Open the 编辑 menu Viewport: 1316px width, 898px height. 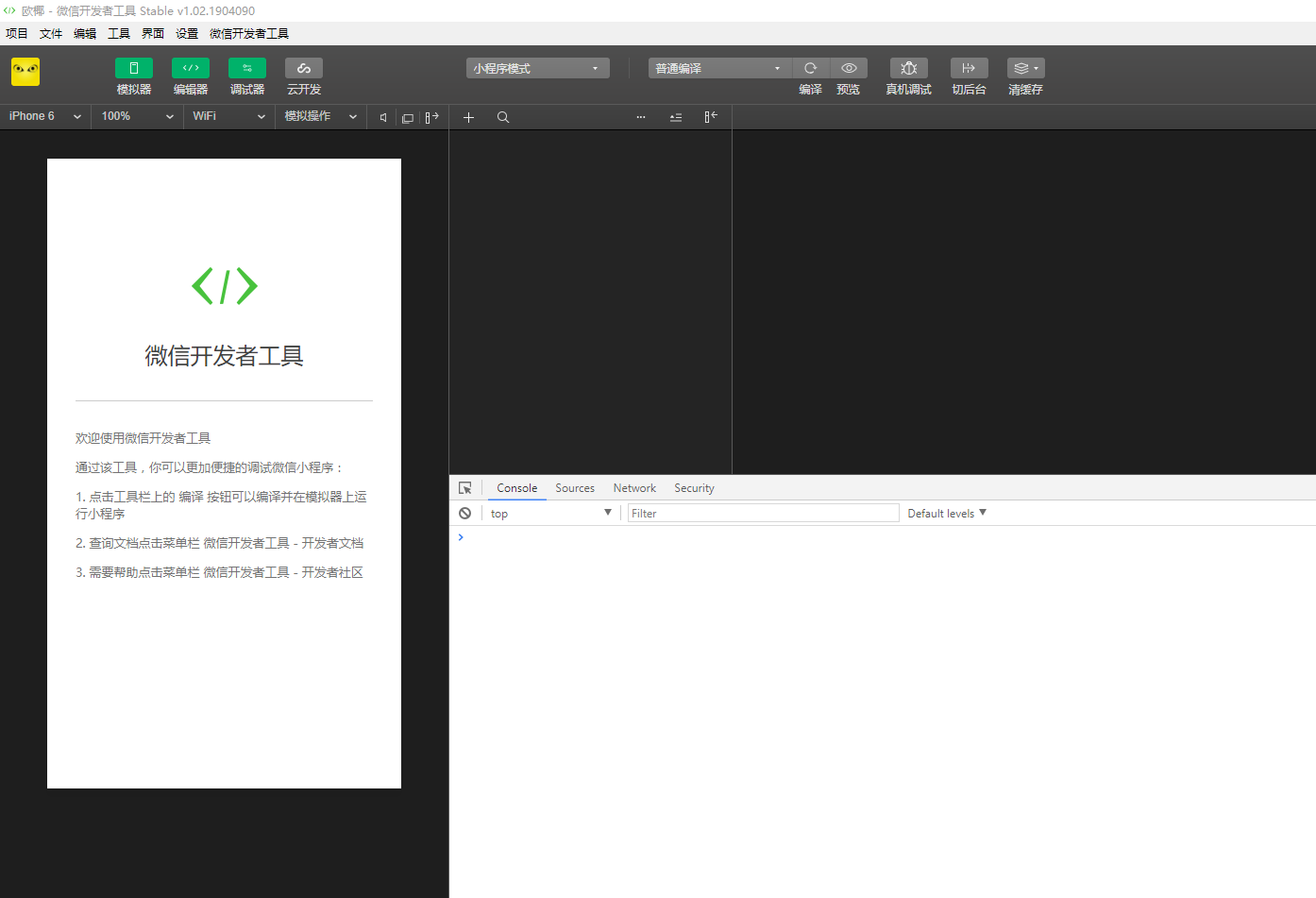click(x=85, y=33)
